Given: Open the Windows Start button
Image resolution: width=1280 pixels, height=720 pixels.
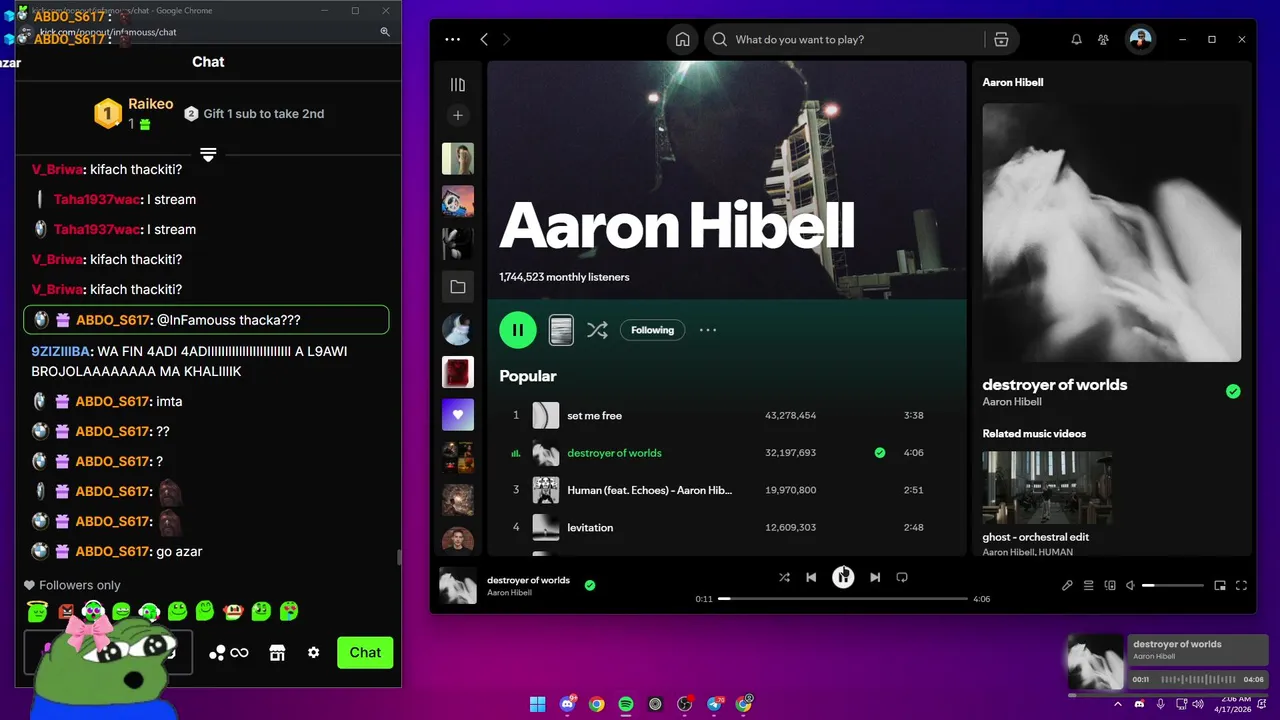Looking at the screenshot, I should [537, 704].
